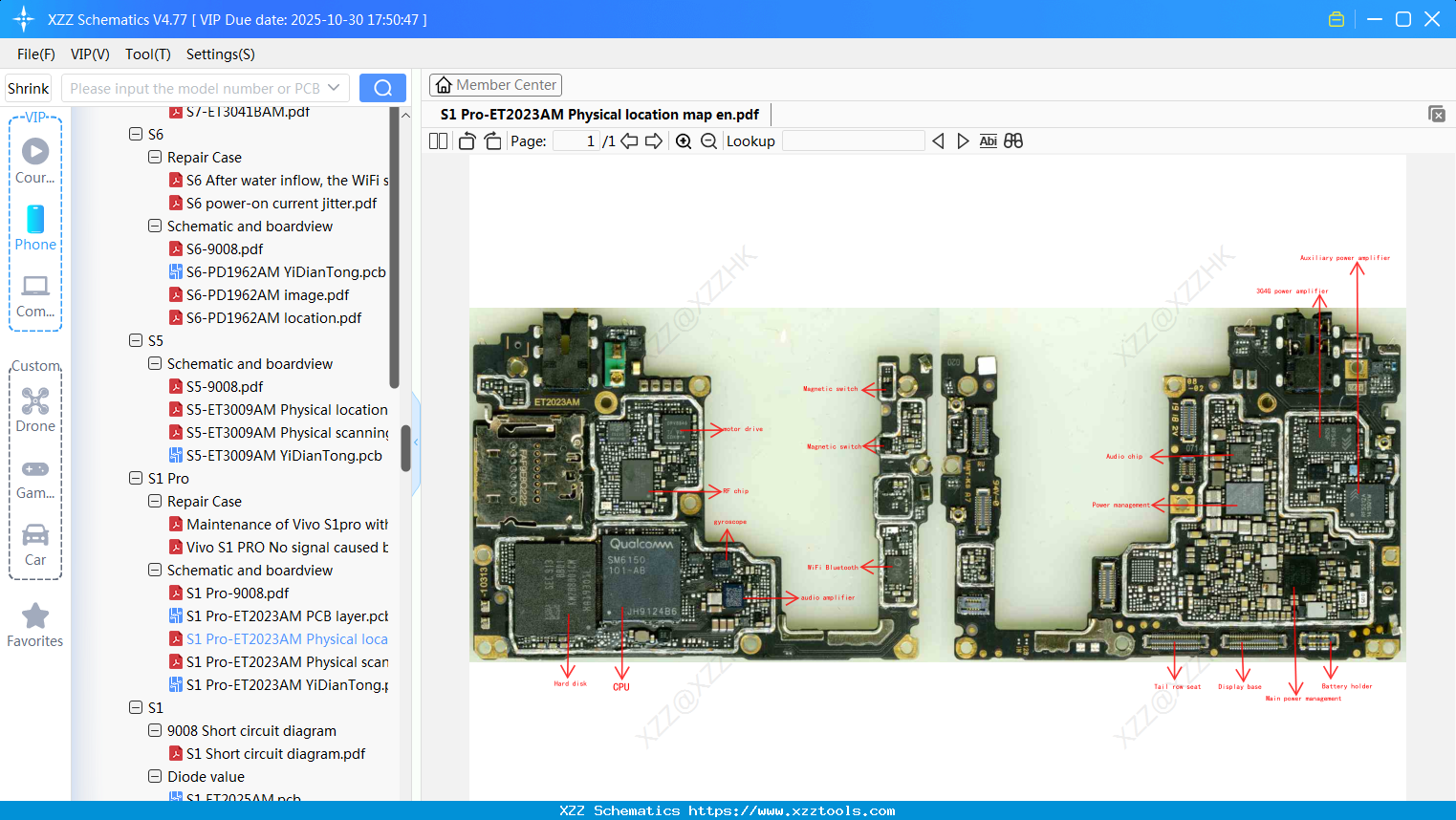Screen dimensions: 1456x820
Task: Open S1 Pro-ET2023AM PCB layer file
Action: [x=287, y=616]
